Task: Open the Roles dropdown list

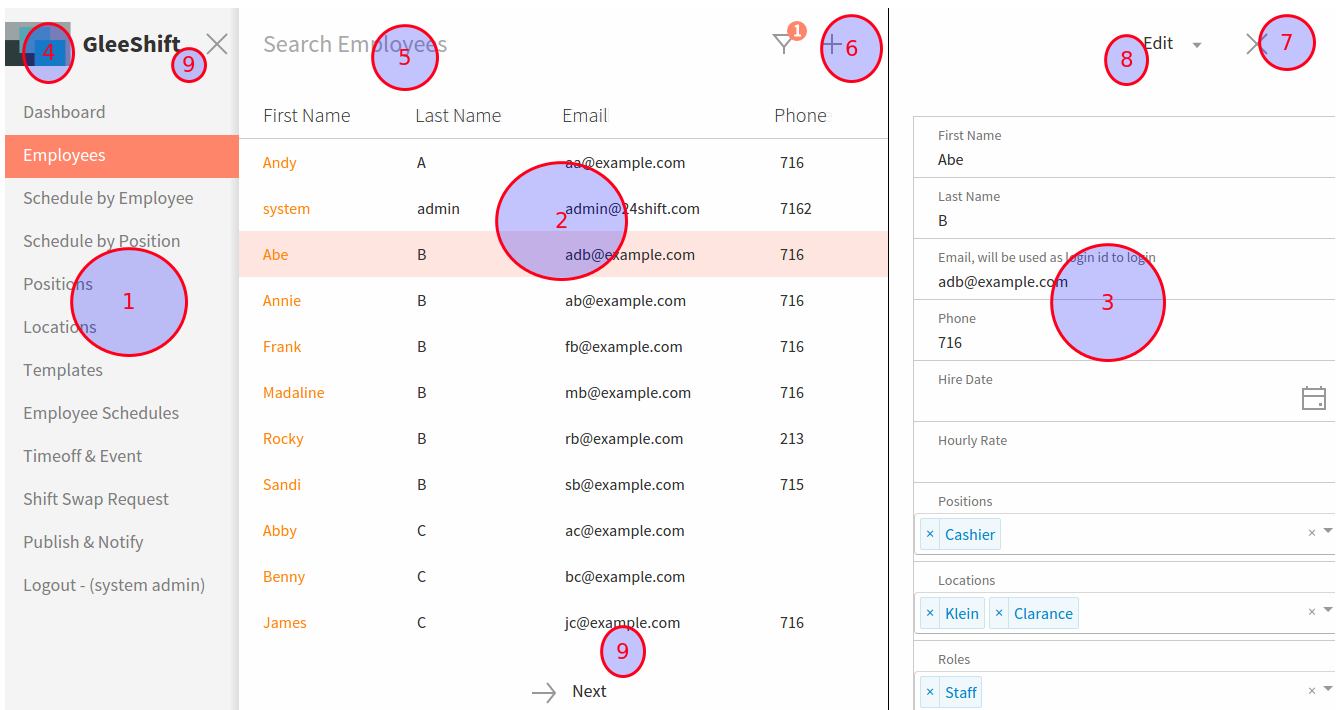Action: (1328, 689)
